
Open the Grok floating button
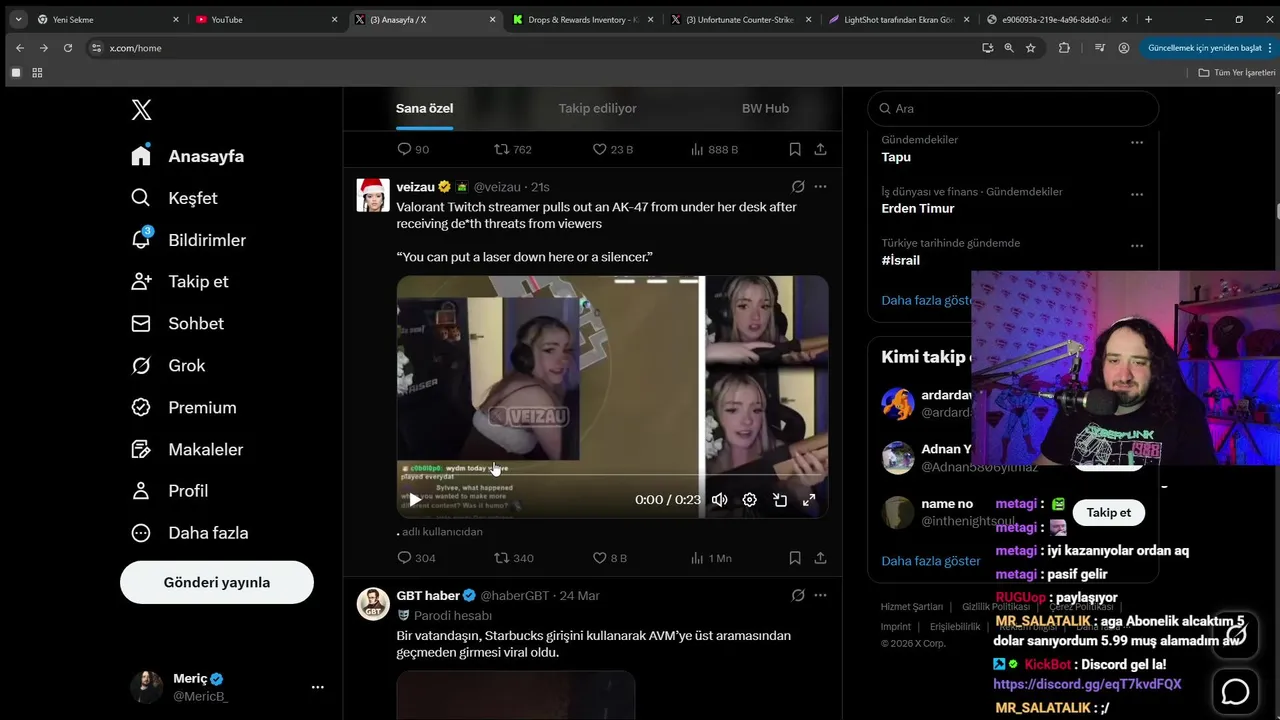pos(1236,634)
